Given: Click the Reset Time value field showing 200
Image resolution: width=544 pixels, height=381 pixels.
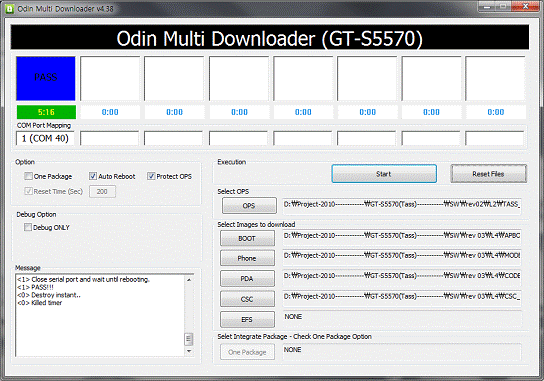Looking at the screenshot, I should 102,192.
